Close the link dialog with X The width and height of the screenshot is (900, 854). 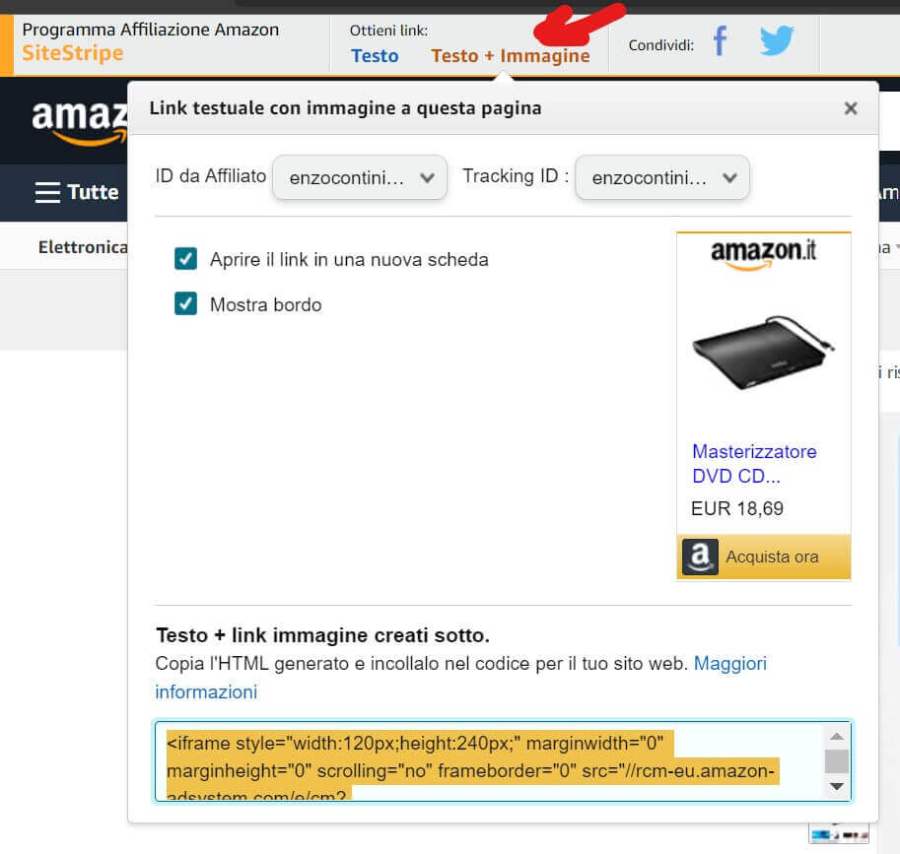point(851,108)
